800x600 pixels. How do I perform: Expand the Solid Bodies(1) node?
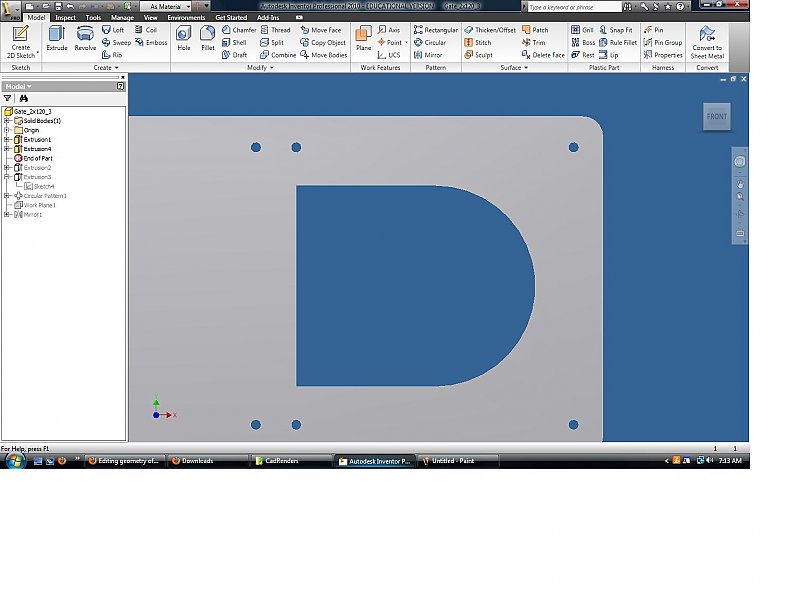pos(7,121)
